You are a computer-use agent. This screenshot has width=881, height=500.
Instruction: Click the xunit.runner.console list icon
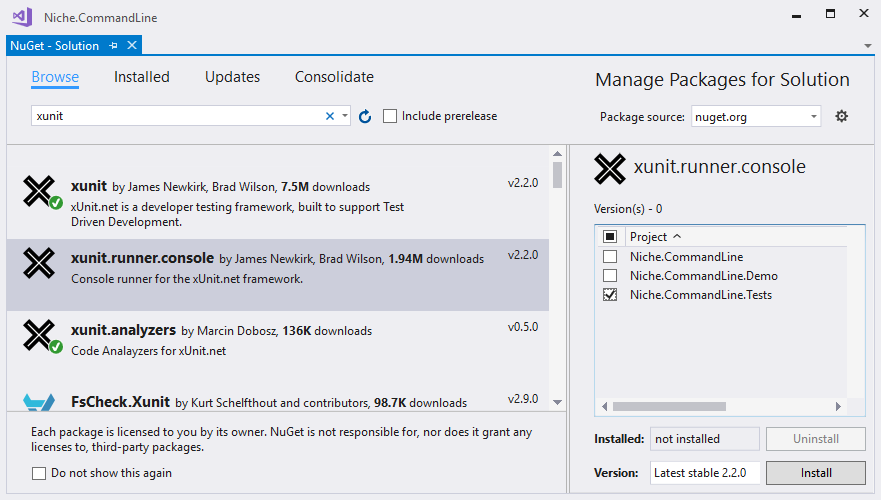coord(39,263)
